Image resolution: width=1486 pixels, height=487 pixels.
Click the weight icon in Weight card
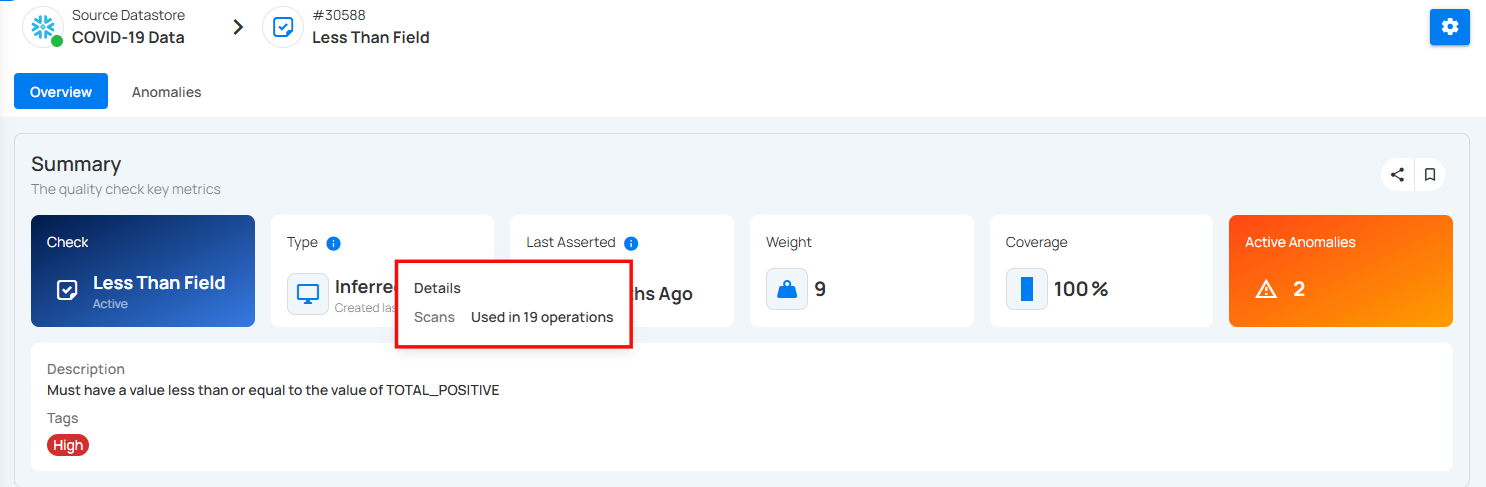[787, 290]
